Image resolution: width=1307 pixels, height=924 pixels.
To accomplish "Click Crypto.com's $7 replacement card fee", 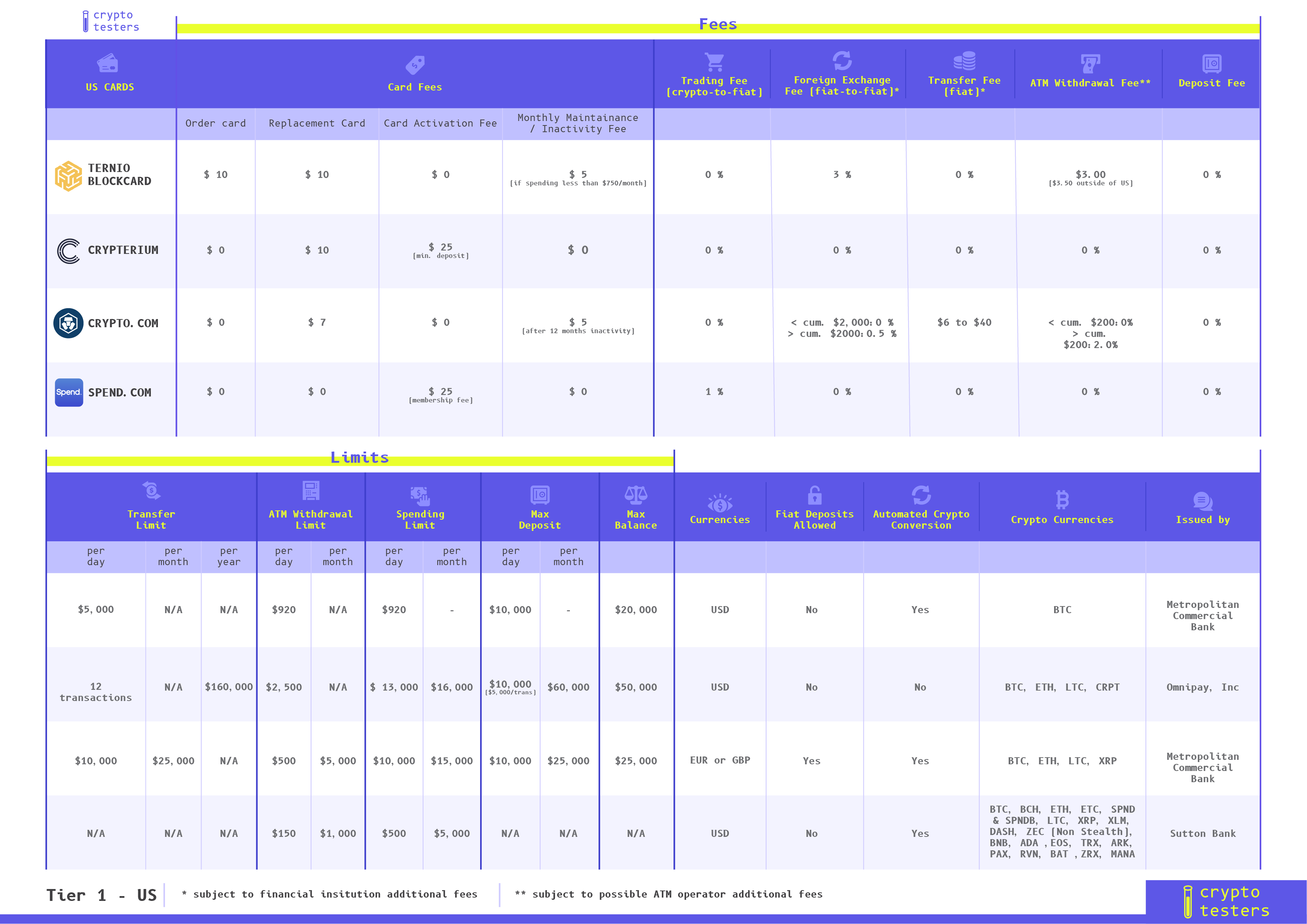I will (x=317, y=323).
